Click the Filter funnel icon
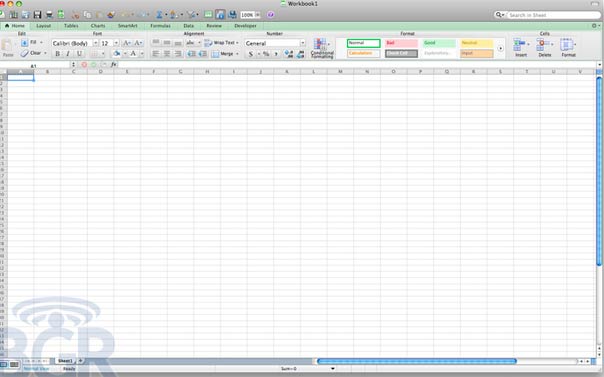This screenshot has height=377, width=604. tap(191, 15)
